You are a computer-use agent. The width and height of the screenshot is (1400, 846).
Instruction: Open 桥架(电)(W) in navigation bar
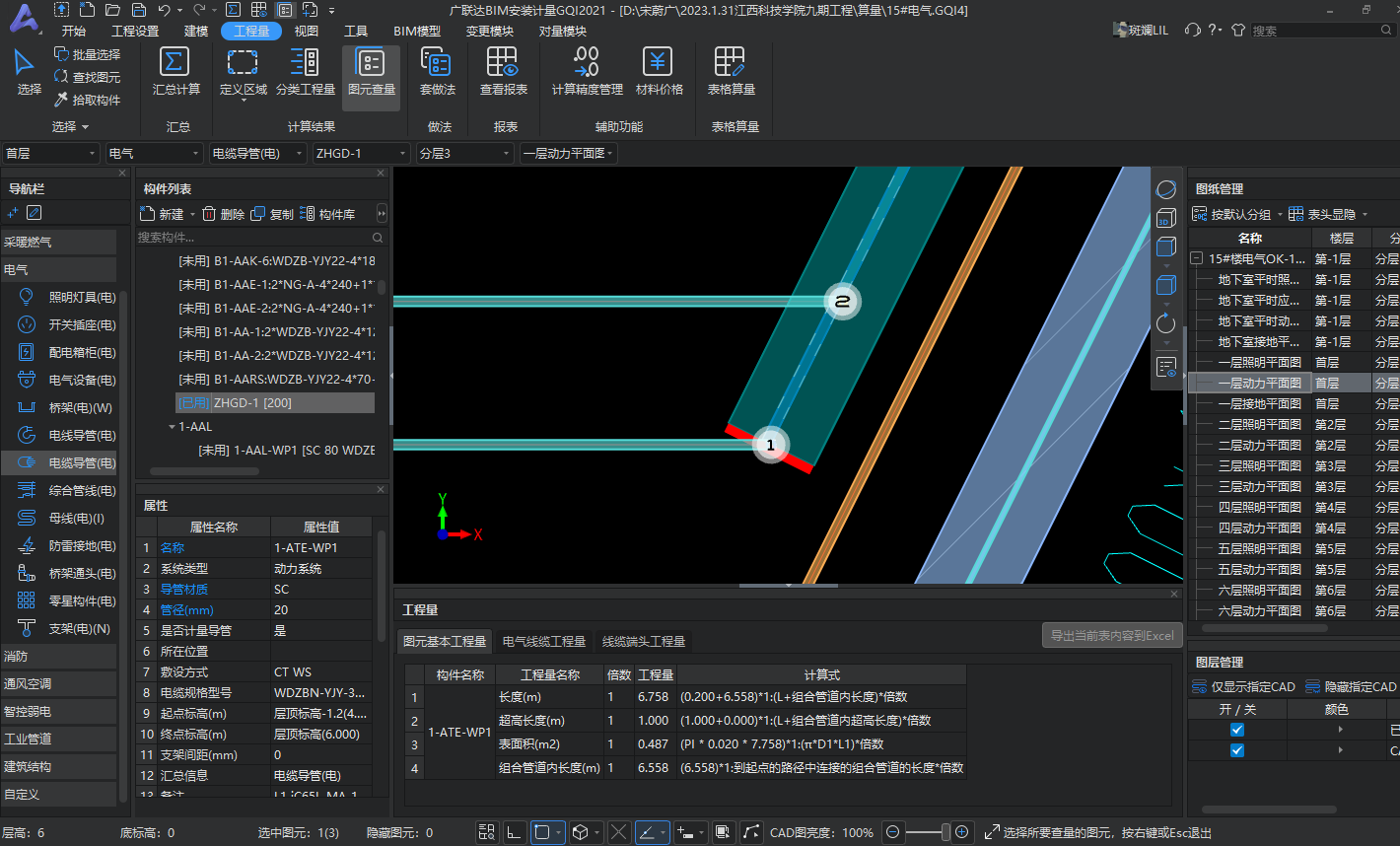pyautogui.click(x=67, y=407)
